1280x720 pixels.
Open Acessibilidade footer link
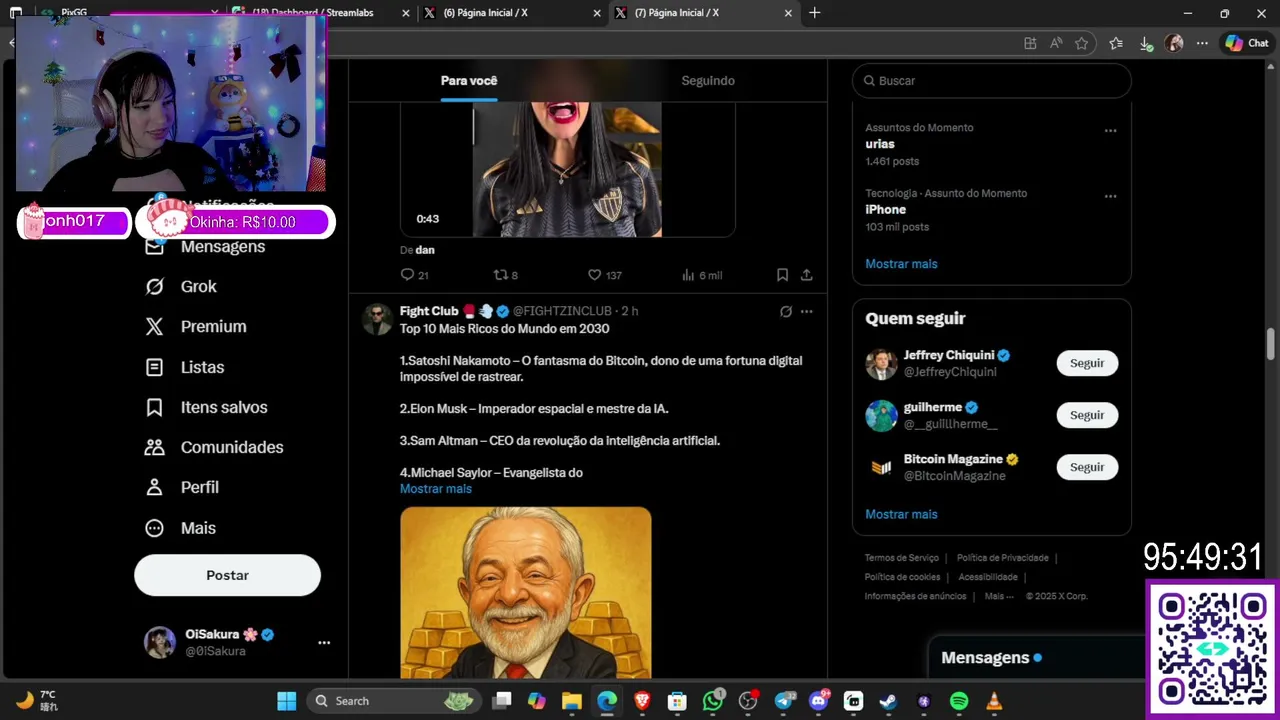coord(988,577)
